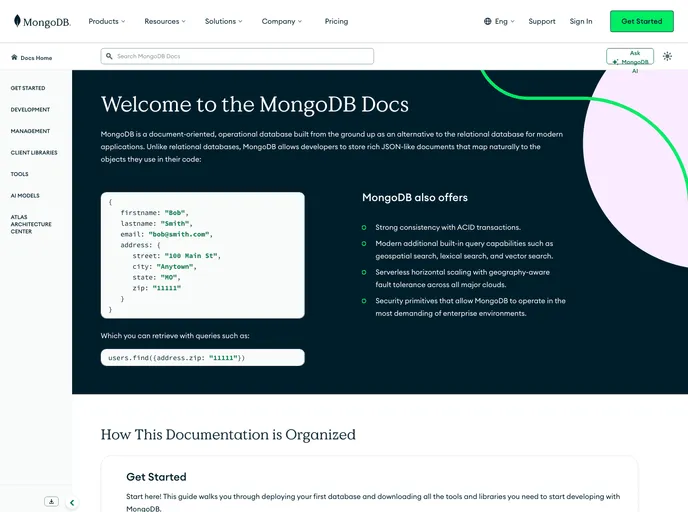Screen dimensions: 688x512
Task: Click Sign In
Action: tap(580, 21)
